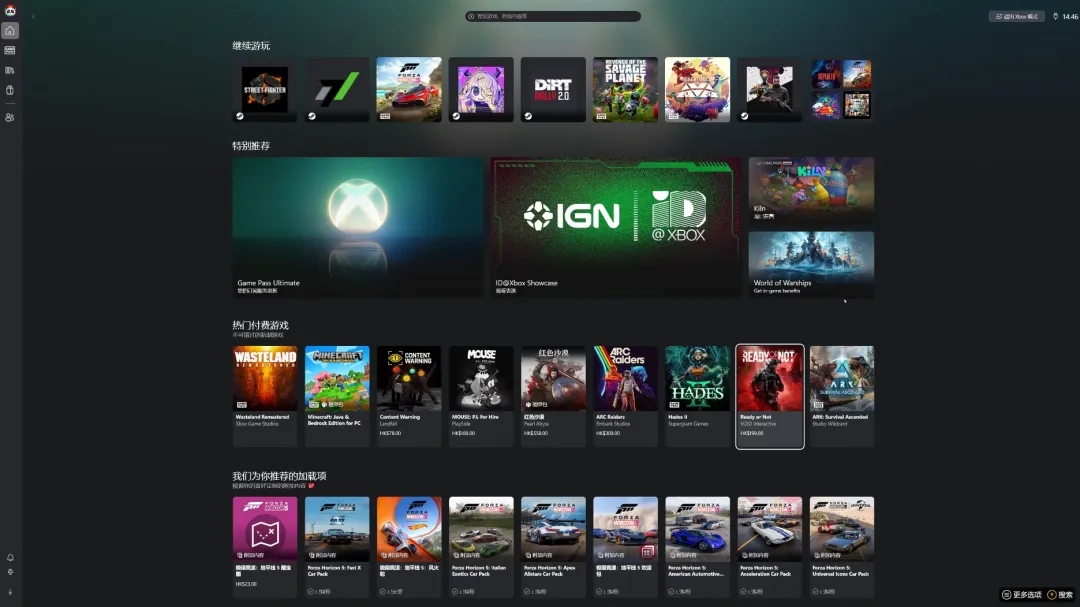Viewport: 1080px width, 607px height.
Task: Open Forza Horizon 5 Universal Icons Car Pack
Action: pos(842,547)
